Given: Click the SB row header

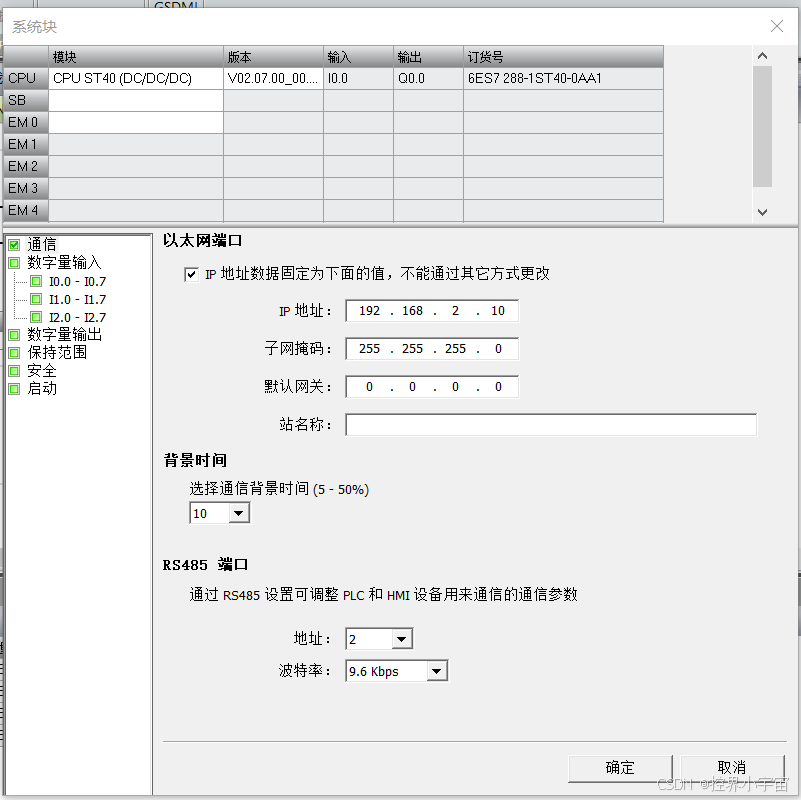Looking at the screenshot, I should pos(26,100).
